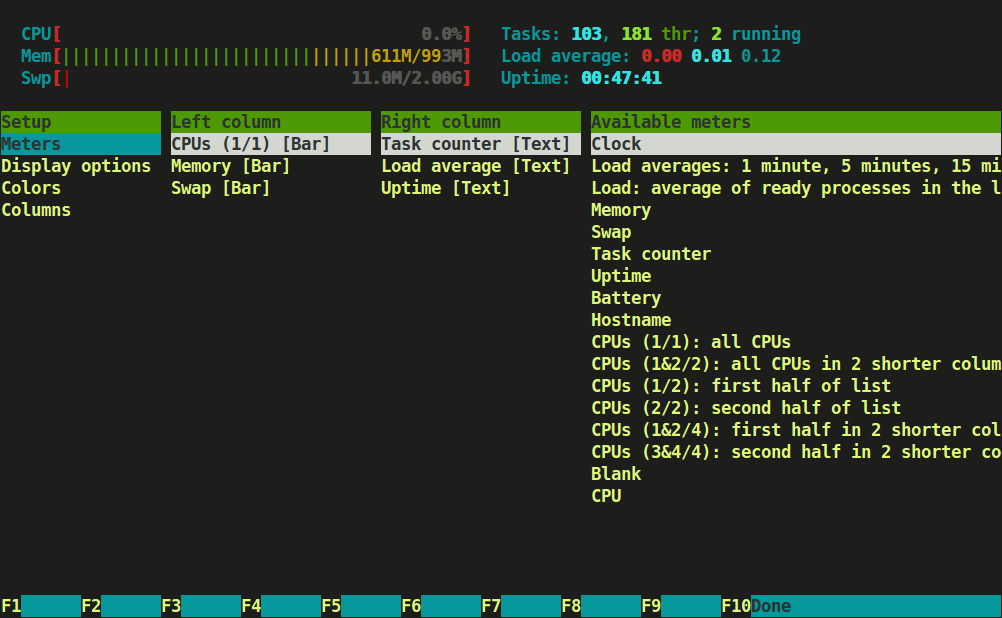Choose CPUs (1/2): first half of list
This screenshot has width=1002, height=618.
tap(741, 385)
